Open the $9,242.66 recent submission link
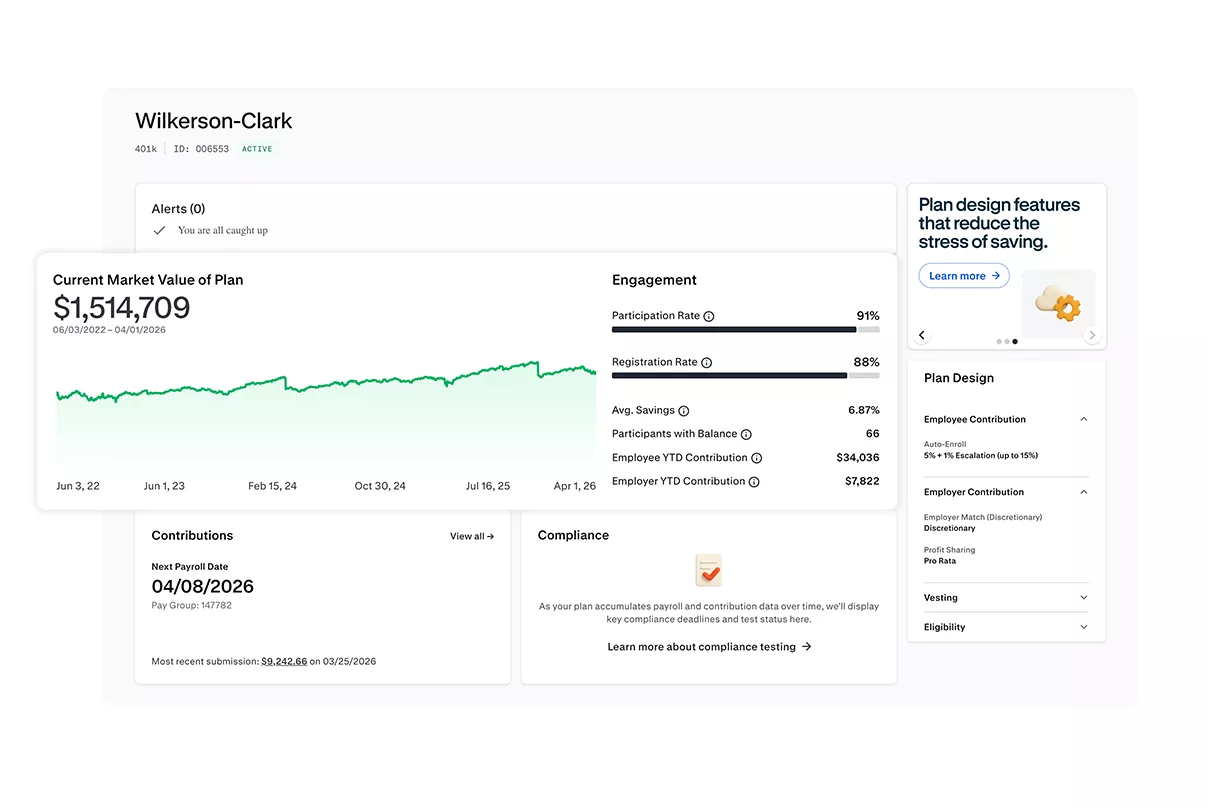The height and width of the screenshot is (806, 1208). click(284, 662)
